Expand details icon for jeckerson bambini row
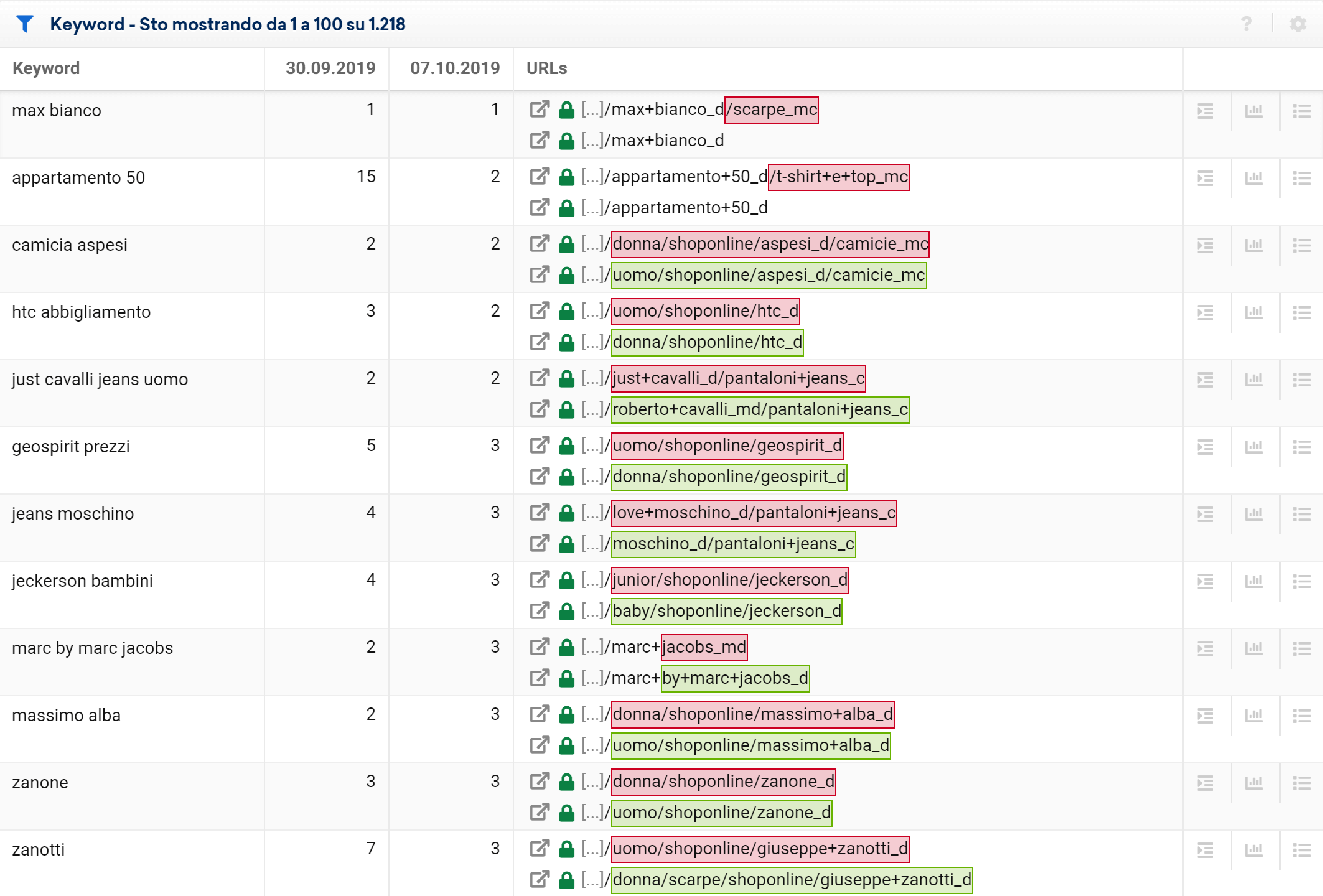This screenshot has width=1323, height=896. [1205, 581]
